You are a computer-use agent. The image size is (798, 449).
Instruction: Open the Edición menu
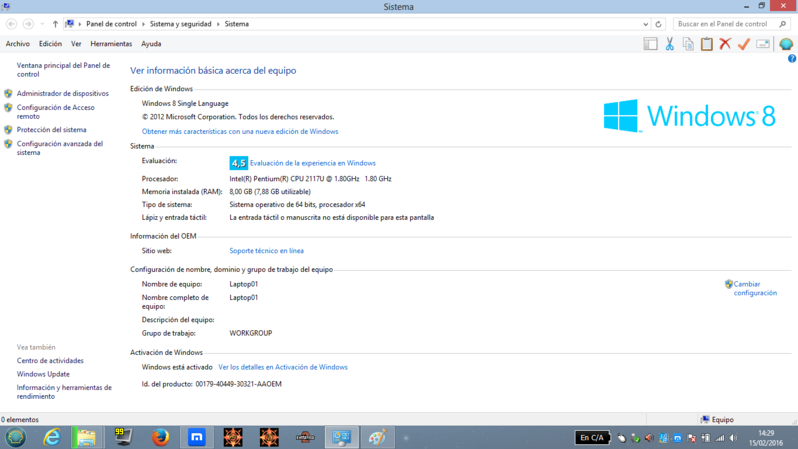(x=50, y=44)
